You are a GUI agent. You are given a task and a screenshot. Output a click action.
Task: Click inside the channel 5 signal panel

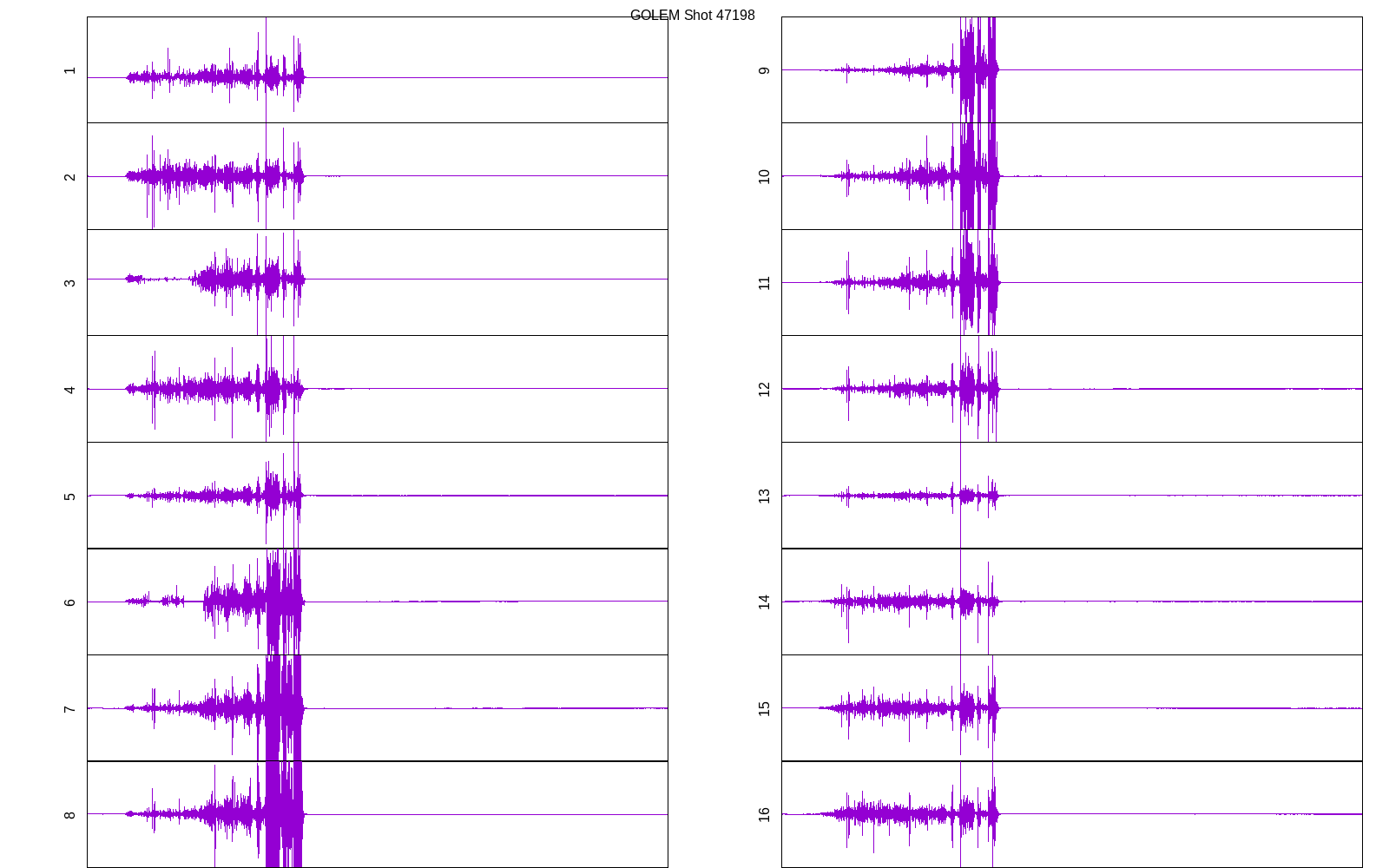(378, 496)
